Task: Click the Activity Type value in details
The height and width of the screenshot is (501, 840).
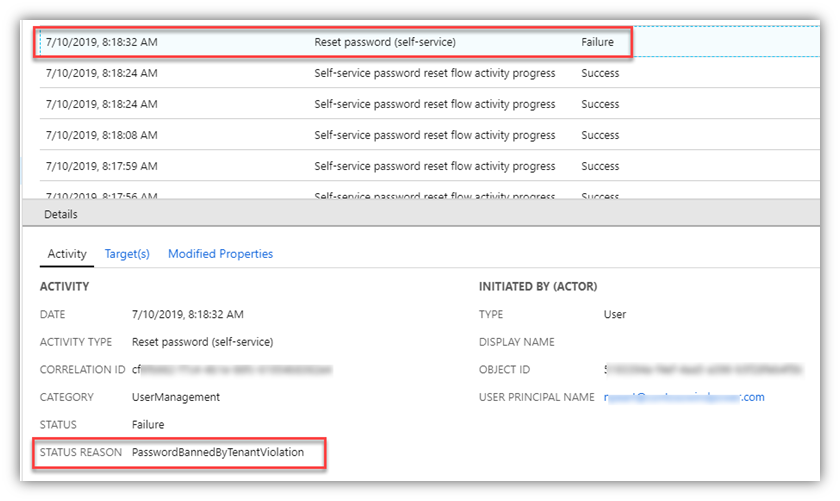Action: 202,342
